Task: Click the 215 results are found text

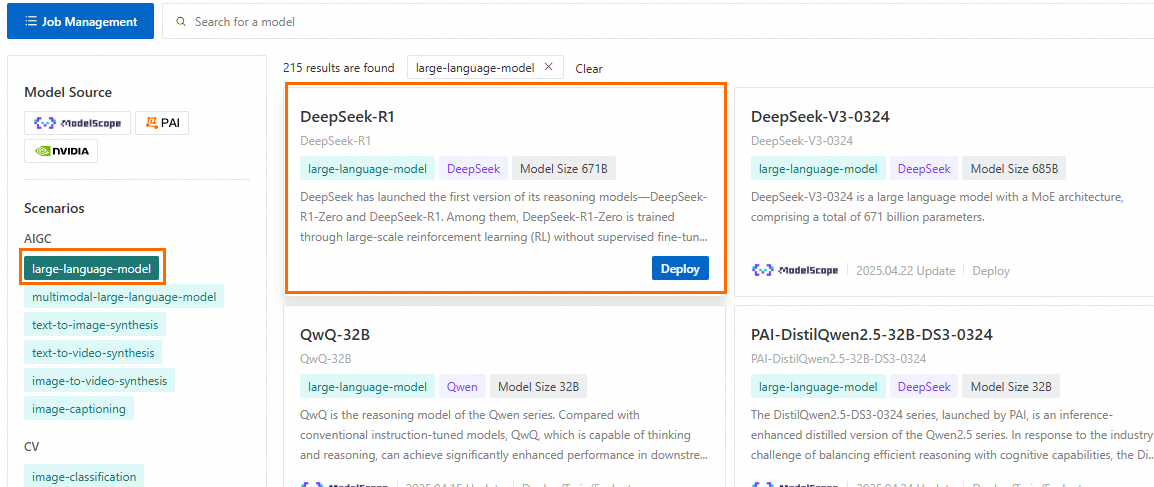Action: 339,68
